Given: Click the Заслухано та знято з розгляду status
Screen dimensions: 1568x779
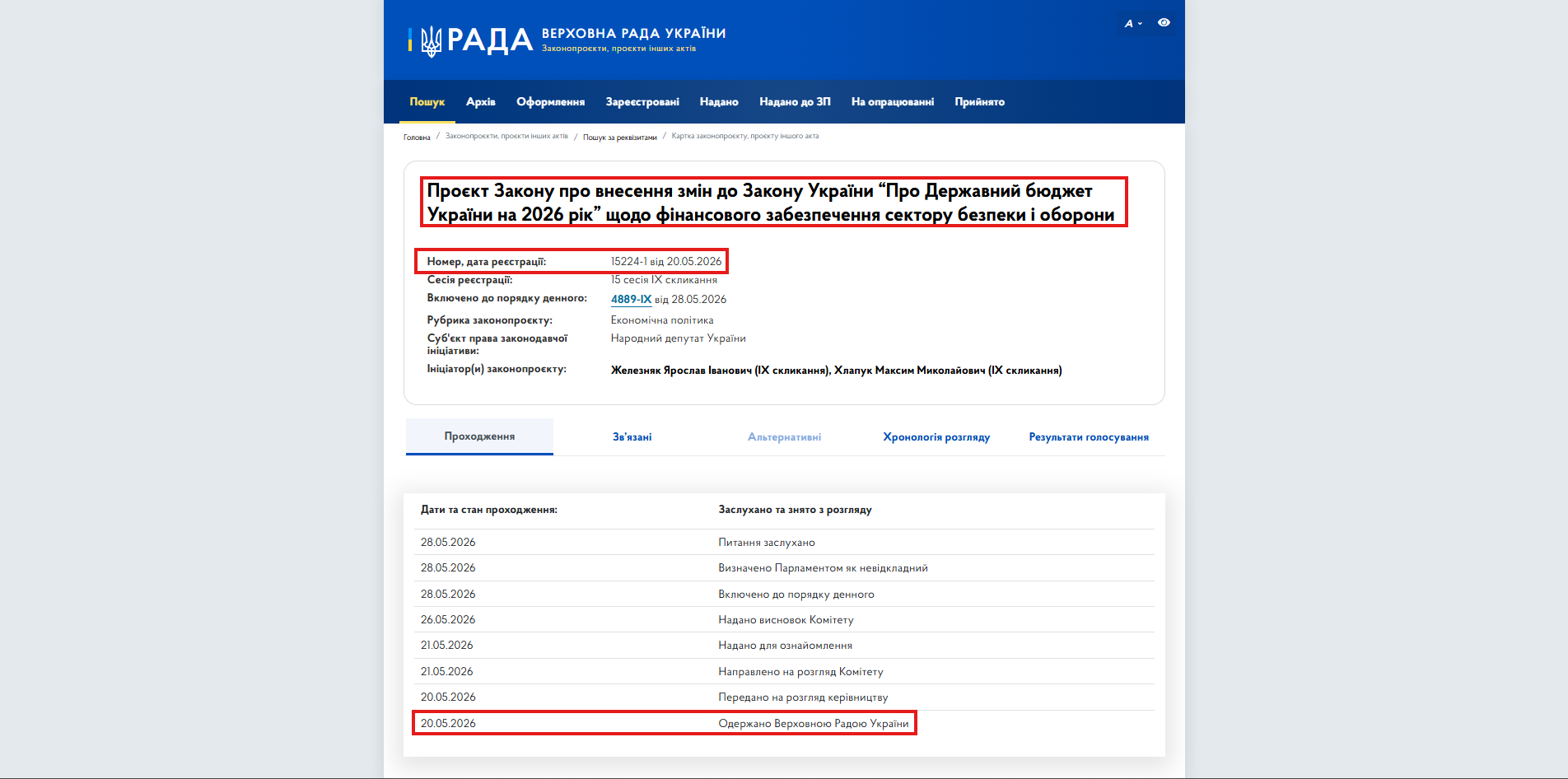Looking at the screenshot, I should [x=795, y=510].
